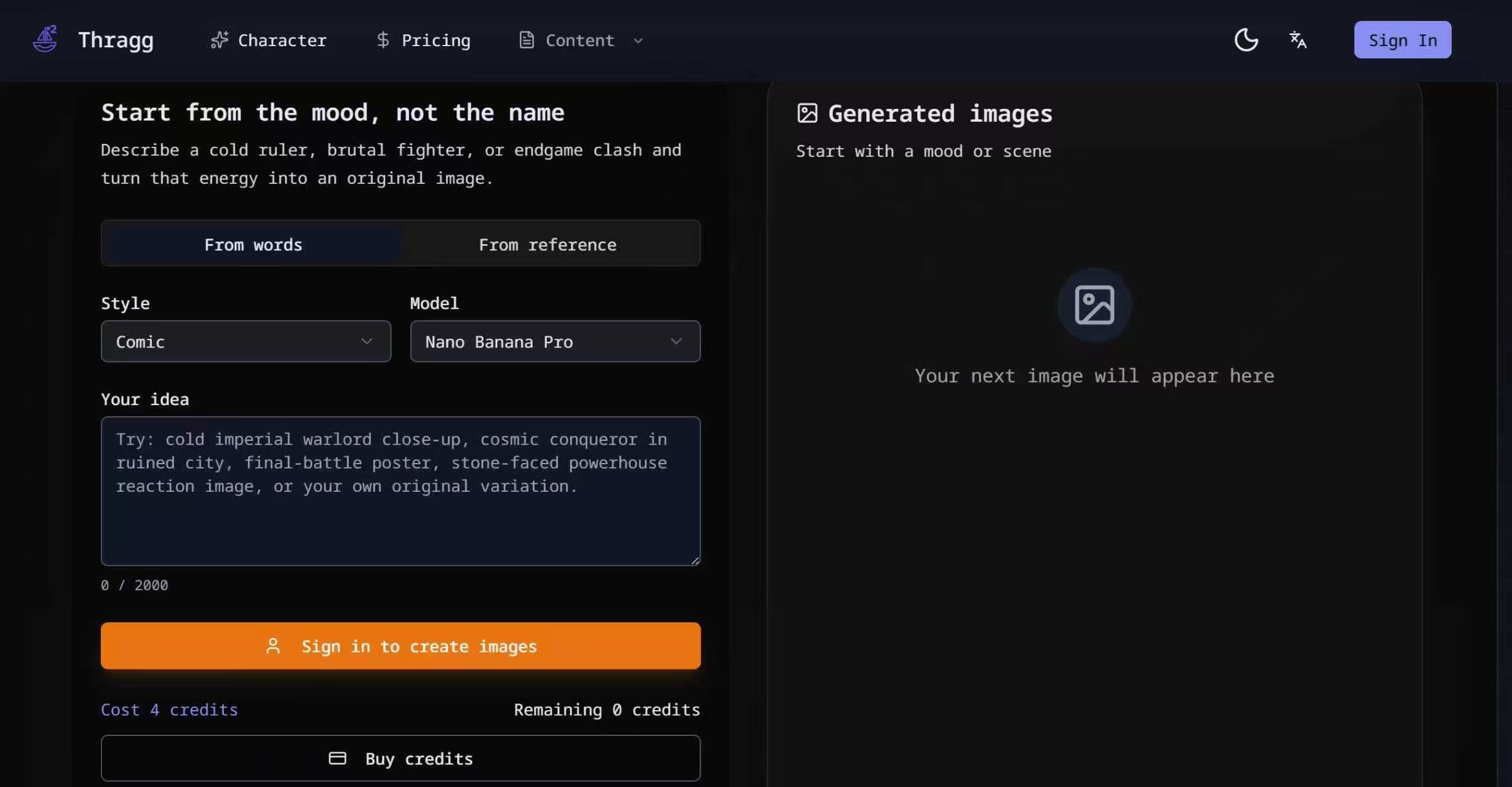The width and height of the screenshot is (1512, 787).
Task: Click the 0 / 2000 character counter
Action: (x=134, y=585)
